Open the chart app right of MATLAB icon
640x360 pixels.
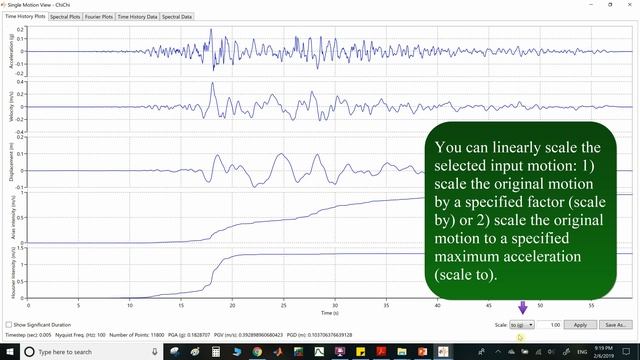pyautogui.click(x=298, y=351)
